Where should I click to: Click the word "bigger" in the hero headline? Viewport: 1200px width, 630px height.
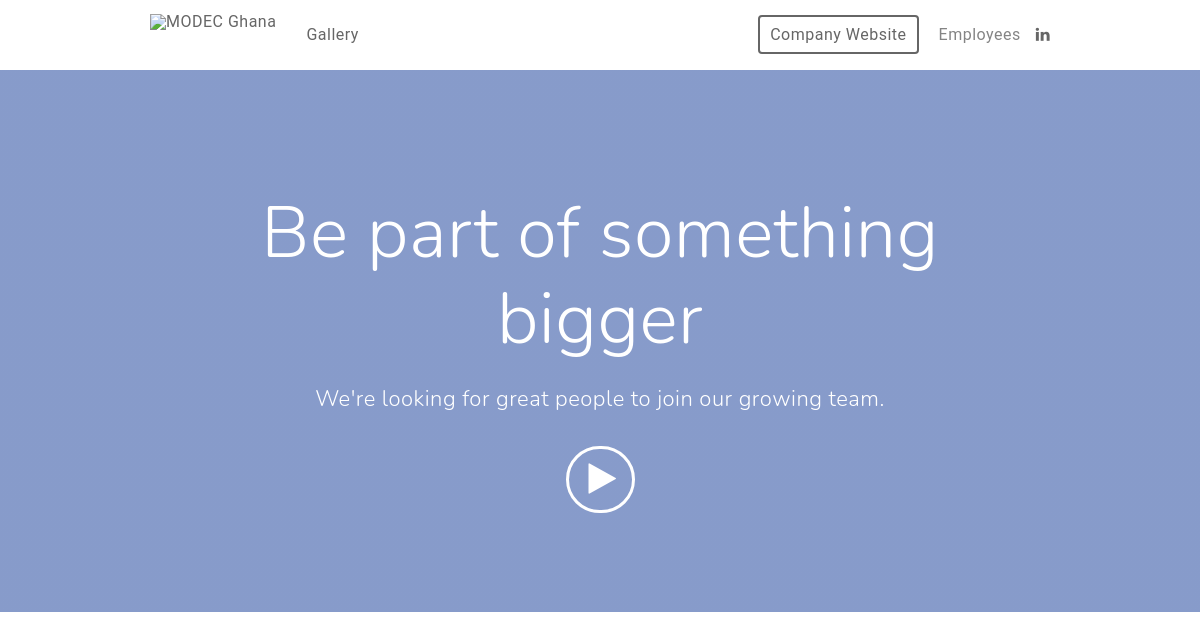click(600, 322)
